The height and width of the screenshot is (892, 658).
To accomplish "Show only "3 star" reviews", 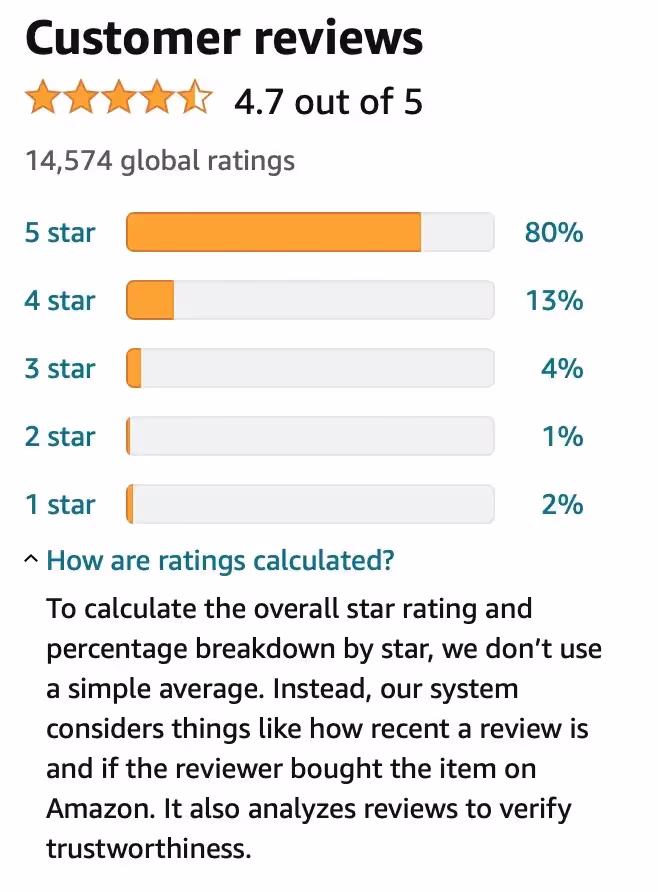I will pos(60,369).
